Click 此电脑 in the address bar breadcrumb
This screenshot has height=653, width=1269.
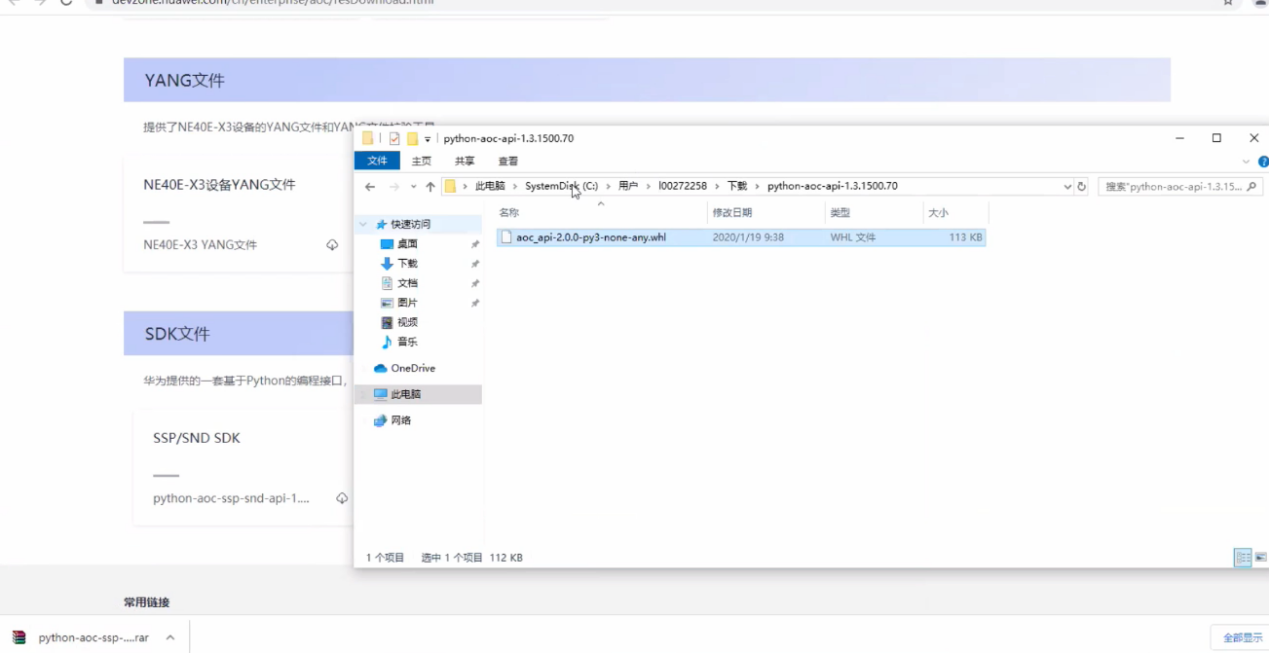point(490,186)
